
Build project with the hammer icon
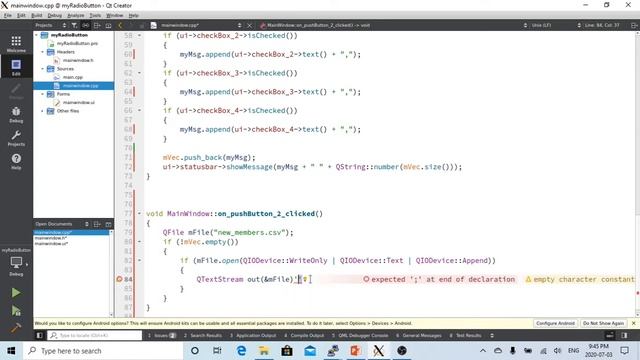[16, 328]
